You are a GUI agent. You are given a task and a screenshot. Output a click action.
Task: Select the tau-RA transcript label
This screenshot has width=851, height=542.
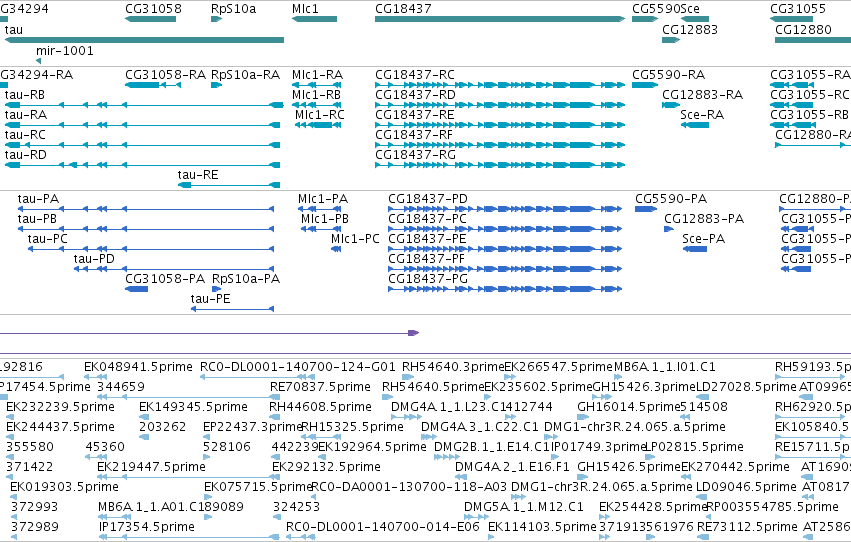[x=26, y=114]
